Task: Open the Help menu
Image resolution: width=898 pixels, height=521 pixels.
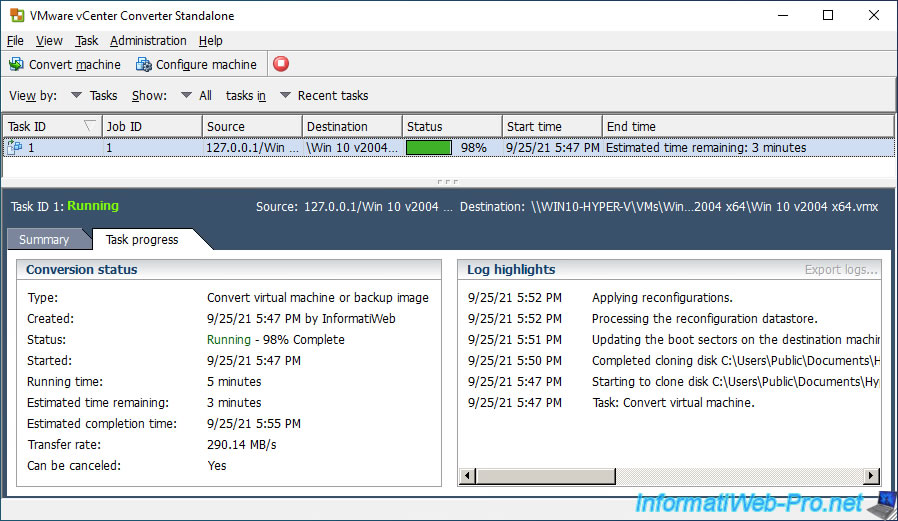Action: (x=211, y=41)
